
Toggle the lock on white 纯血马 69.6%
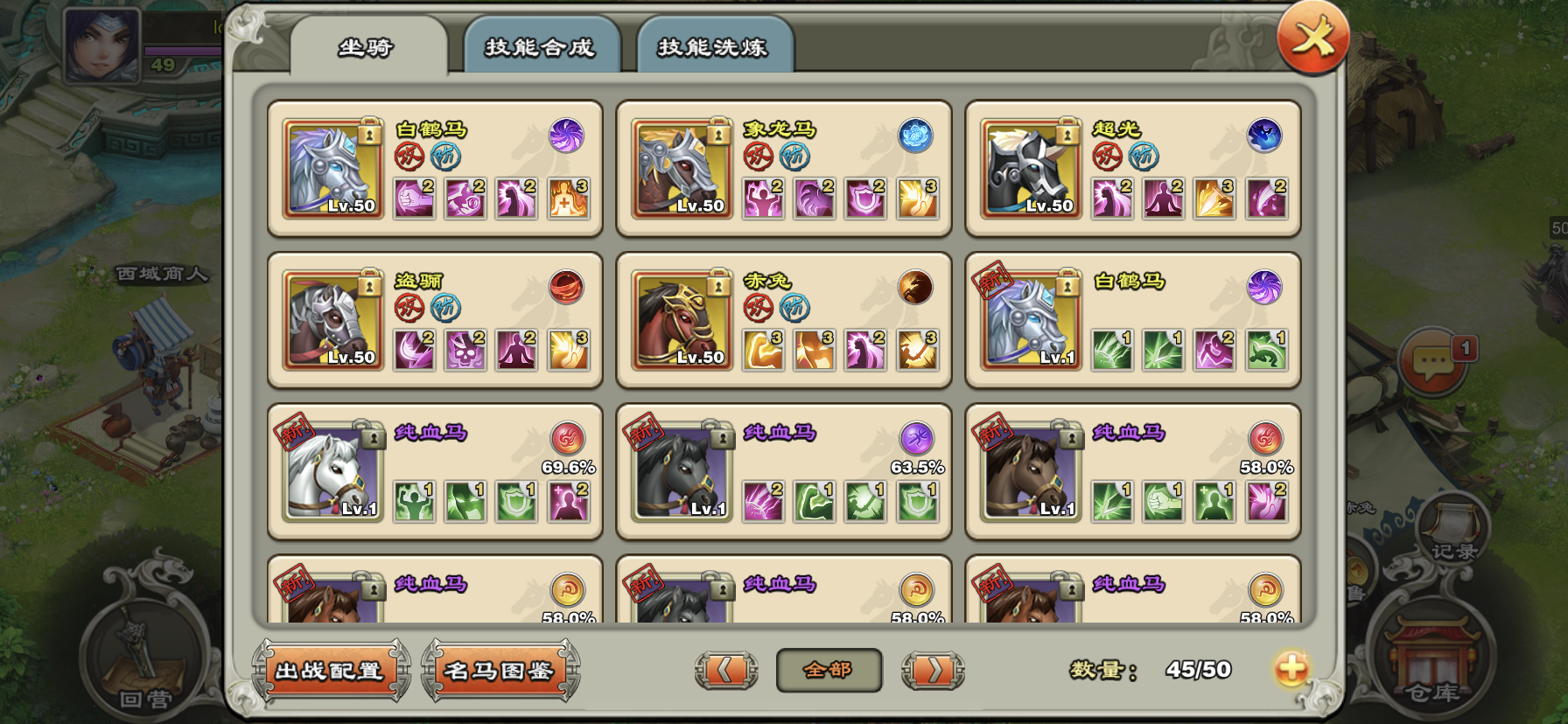(x=373, y=436)
